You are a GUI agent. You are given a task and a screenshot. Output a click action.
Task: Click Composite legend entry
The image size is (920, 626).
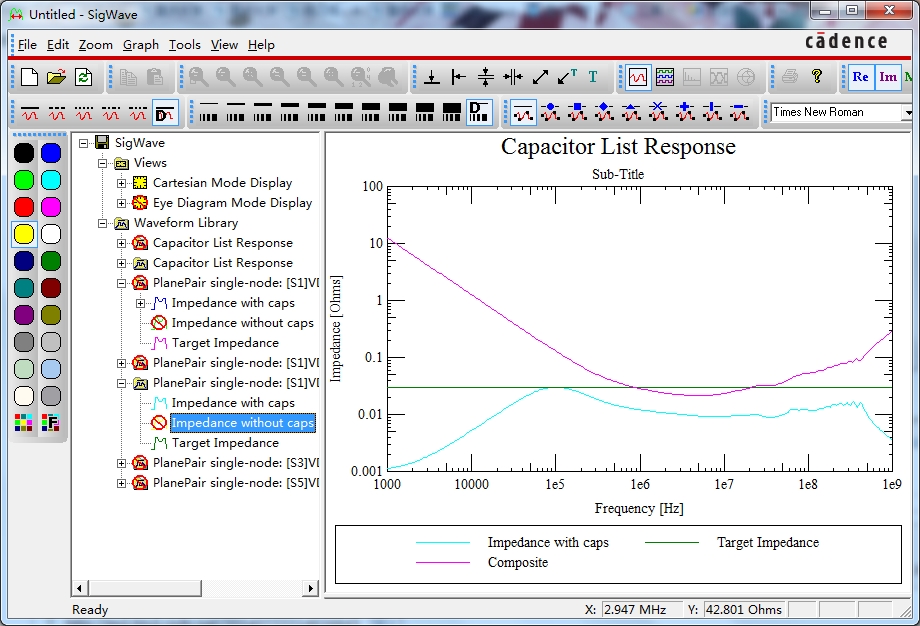tap(518, 562)
